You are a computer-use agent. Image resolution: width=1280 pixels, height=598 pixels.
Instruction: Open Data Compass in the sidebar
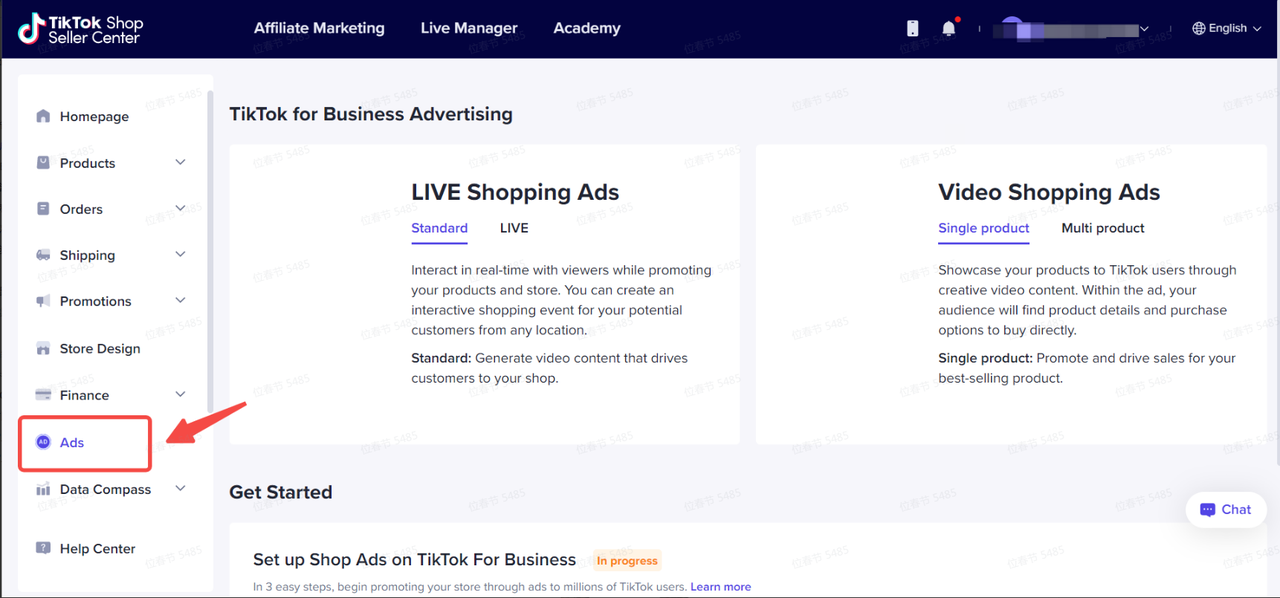tap(105, 489)
